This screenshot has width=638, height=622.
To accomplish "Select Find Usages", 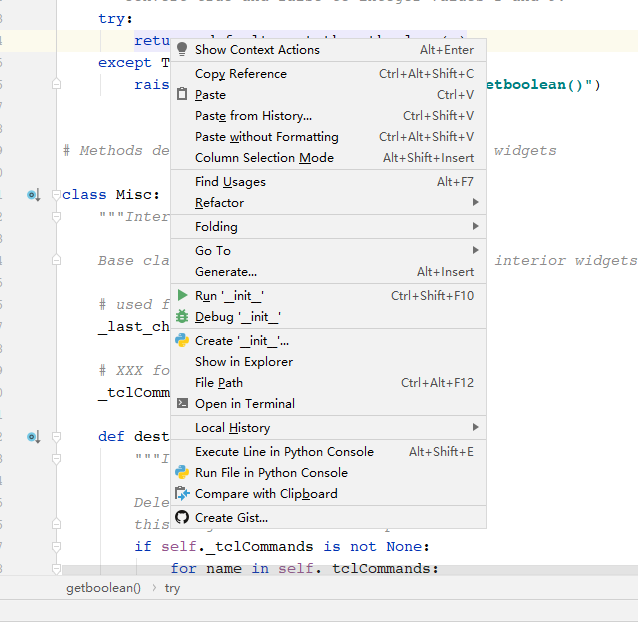I will (328, 181).
